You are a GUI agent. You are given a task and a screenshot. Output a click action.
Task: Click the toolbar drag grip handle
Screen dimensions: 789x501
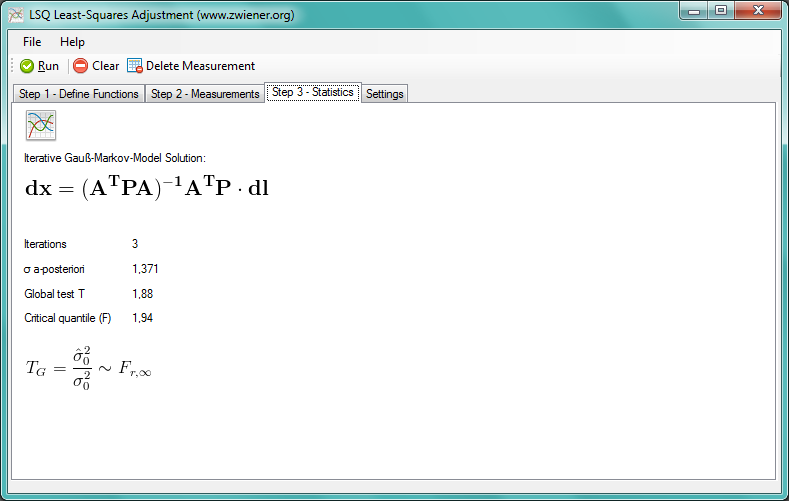[12, 66]
